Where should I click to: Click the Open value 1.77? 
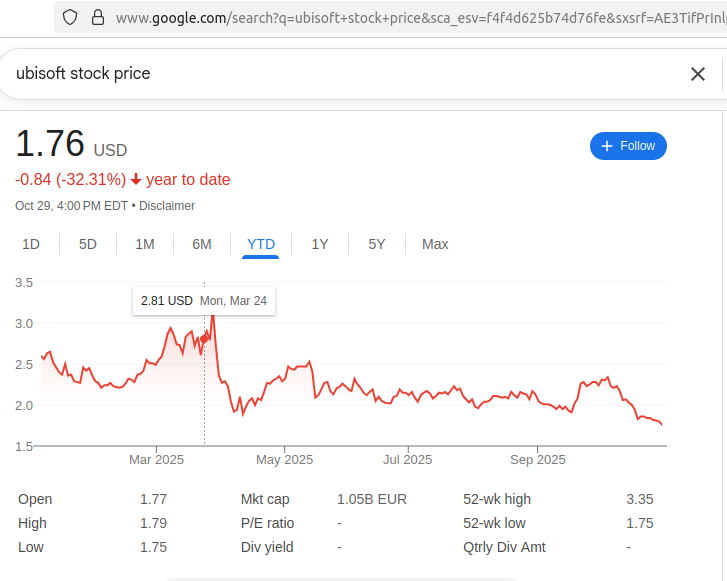(153, 499)
